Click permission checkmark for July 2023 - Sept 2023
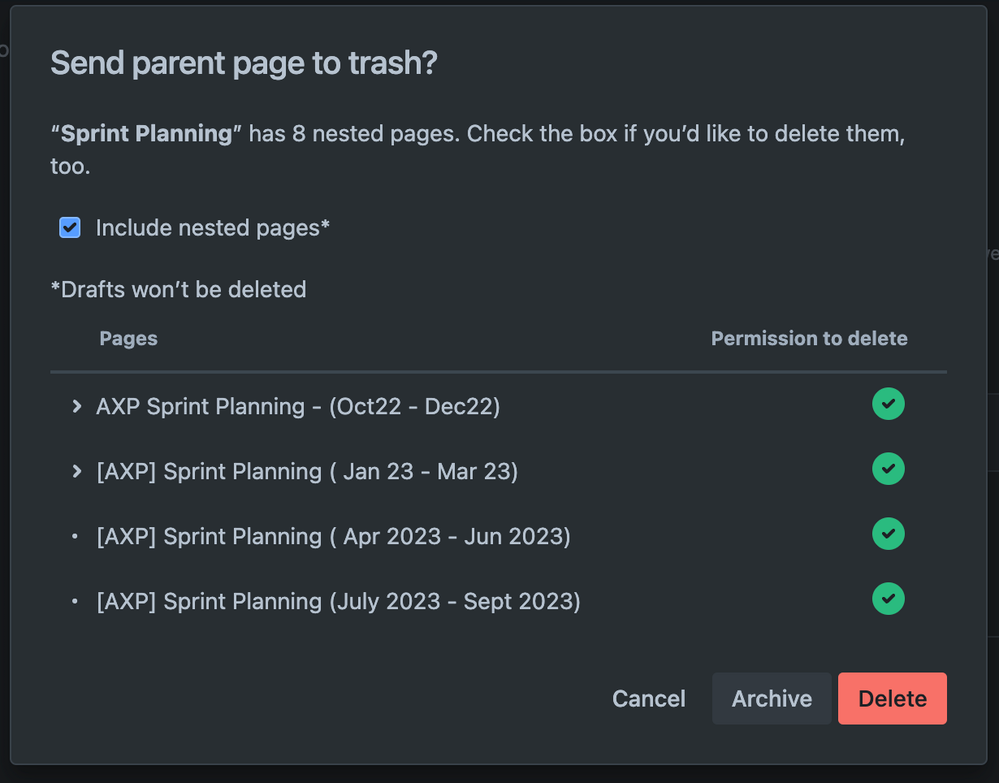This screenshot has height=783, width=999. (888, 599)
